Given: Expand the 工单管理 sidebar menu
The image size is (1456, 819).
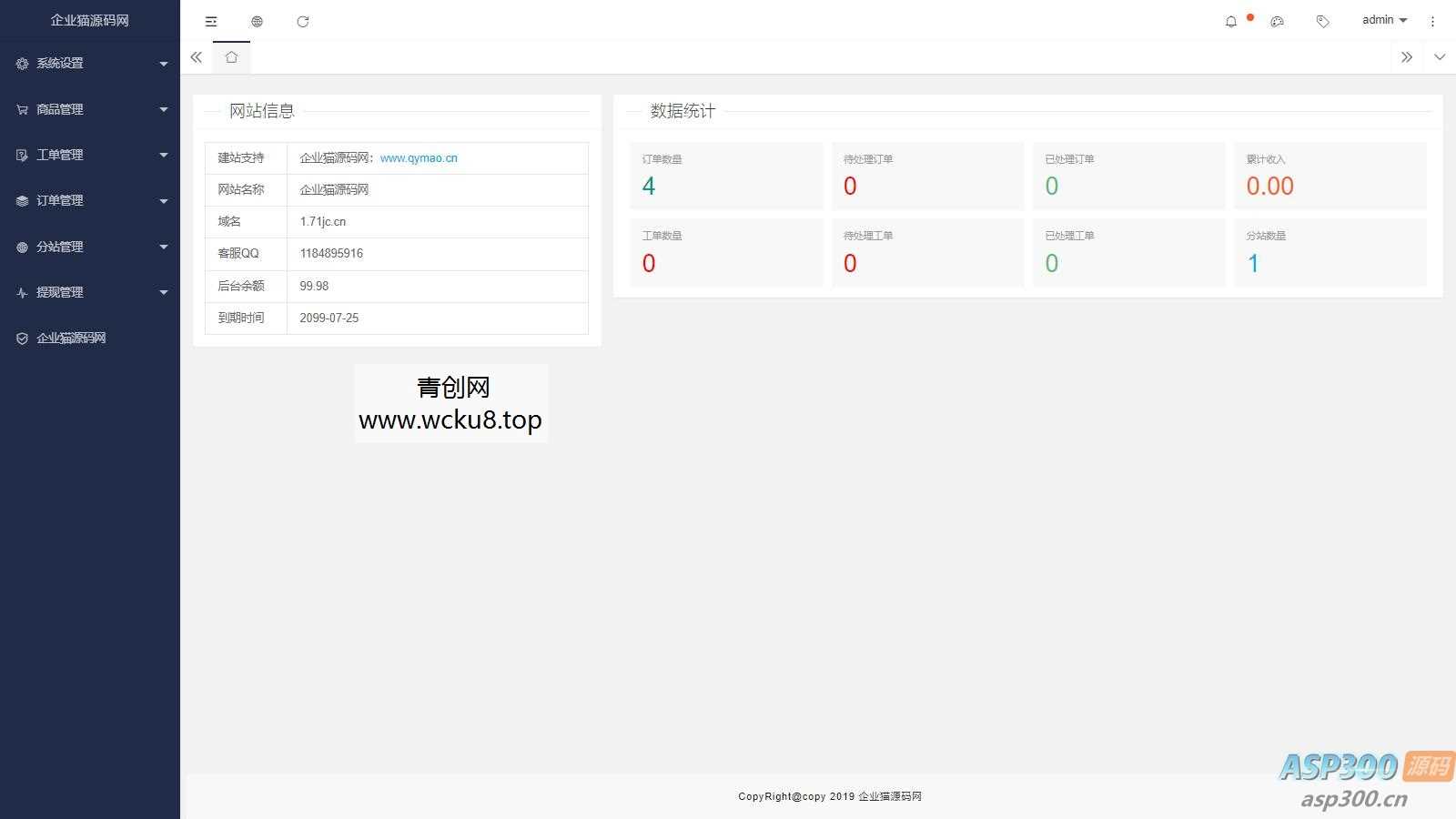Looking at the screenshot, I should tap(90, 155).
